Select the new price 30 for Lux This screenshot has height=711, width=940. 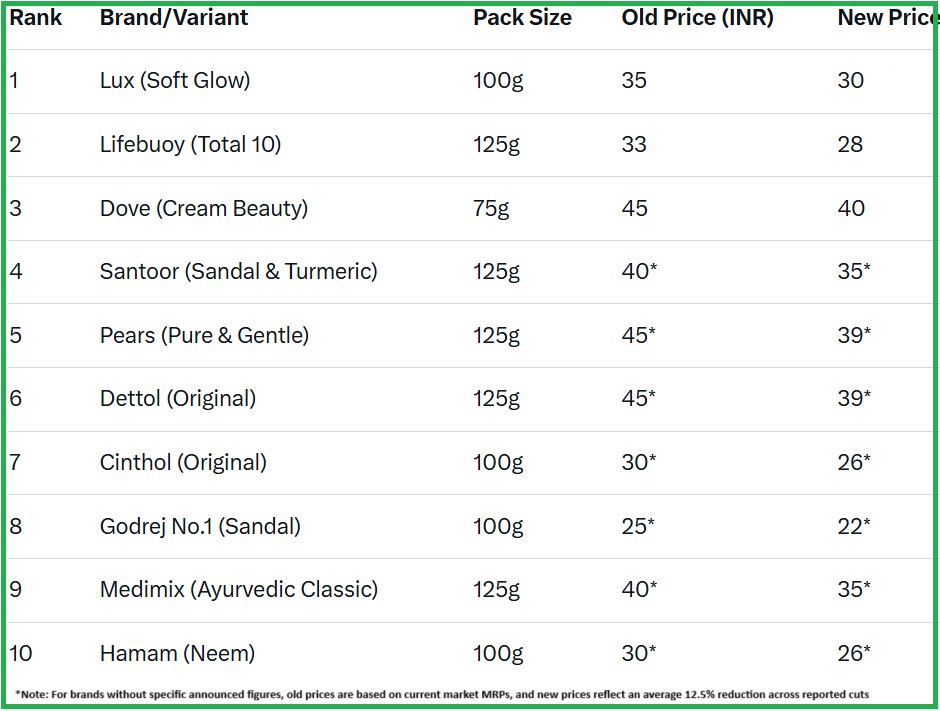[850, 81]
